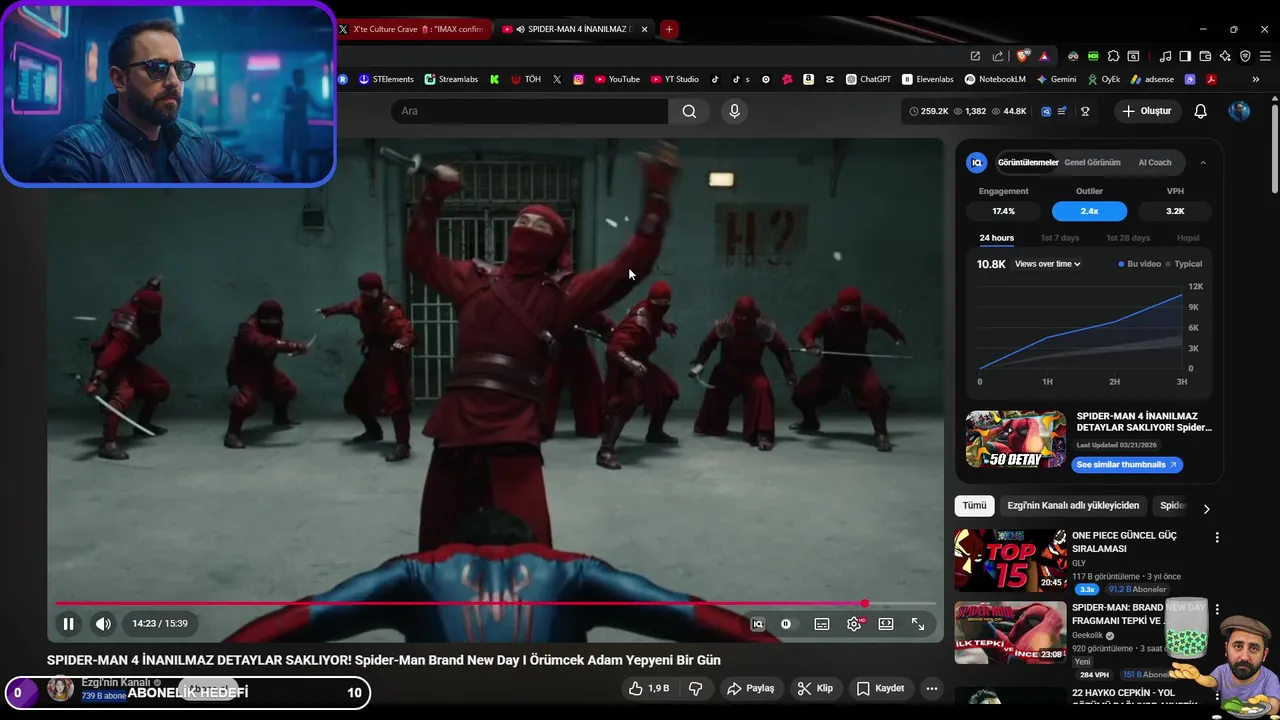Seek on the red video progress bar
The height and width of the screenshot is (720, 1280).
495,603
